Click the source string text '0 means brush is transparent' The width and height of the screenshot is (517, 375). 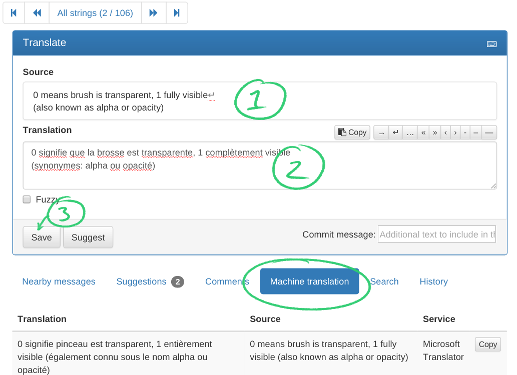tap(92, 95)
